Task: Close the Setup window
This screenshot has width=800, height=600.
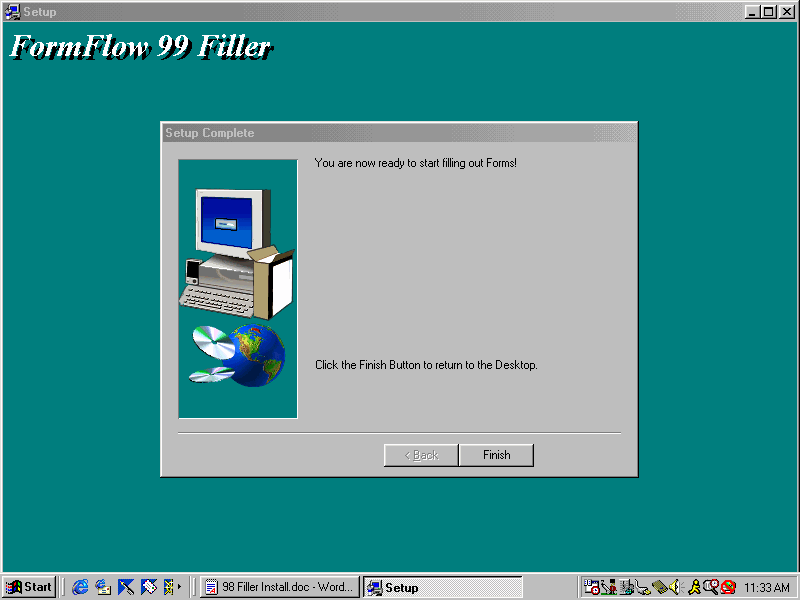Action: pos(787,12)
